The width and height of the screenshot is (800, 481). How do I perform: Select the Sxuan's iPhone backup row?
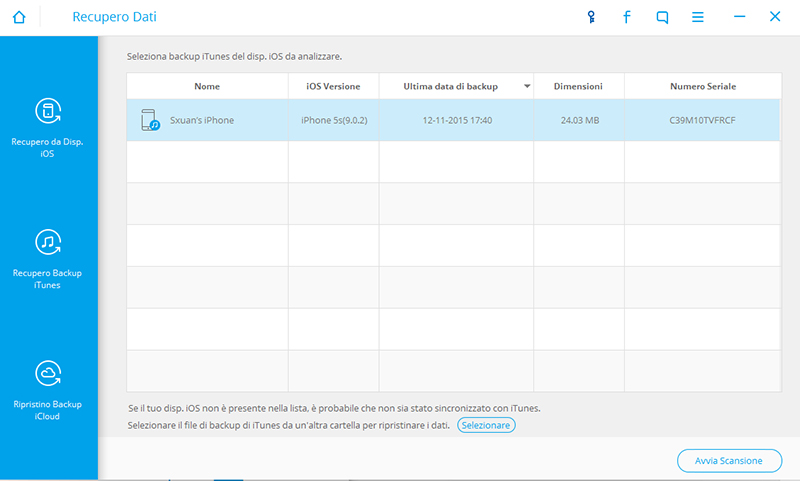pos(452,120)
